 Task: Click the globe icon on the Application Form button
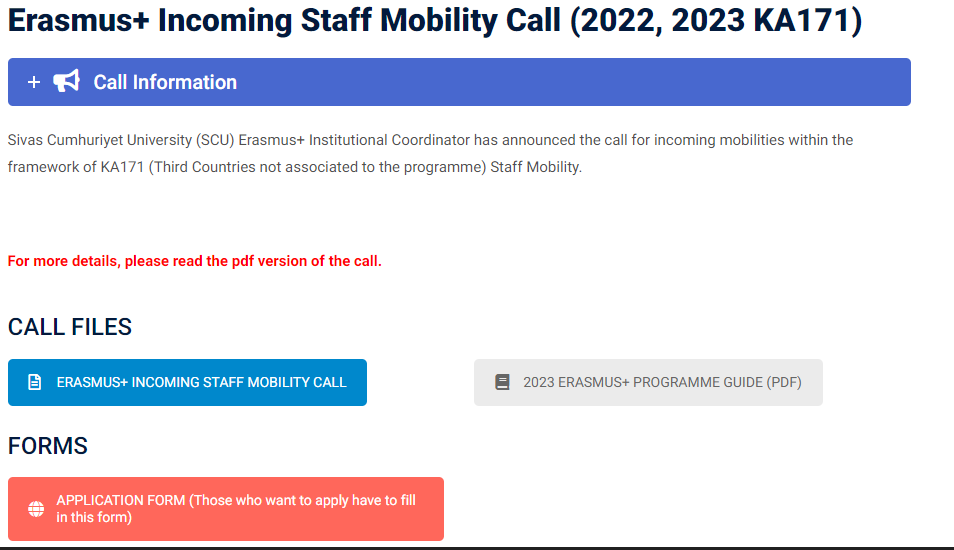point(36,509)
